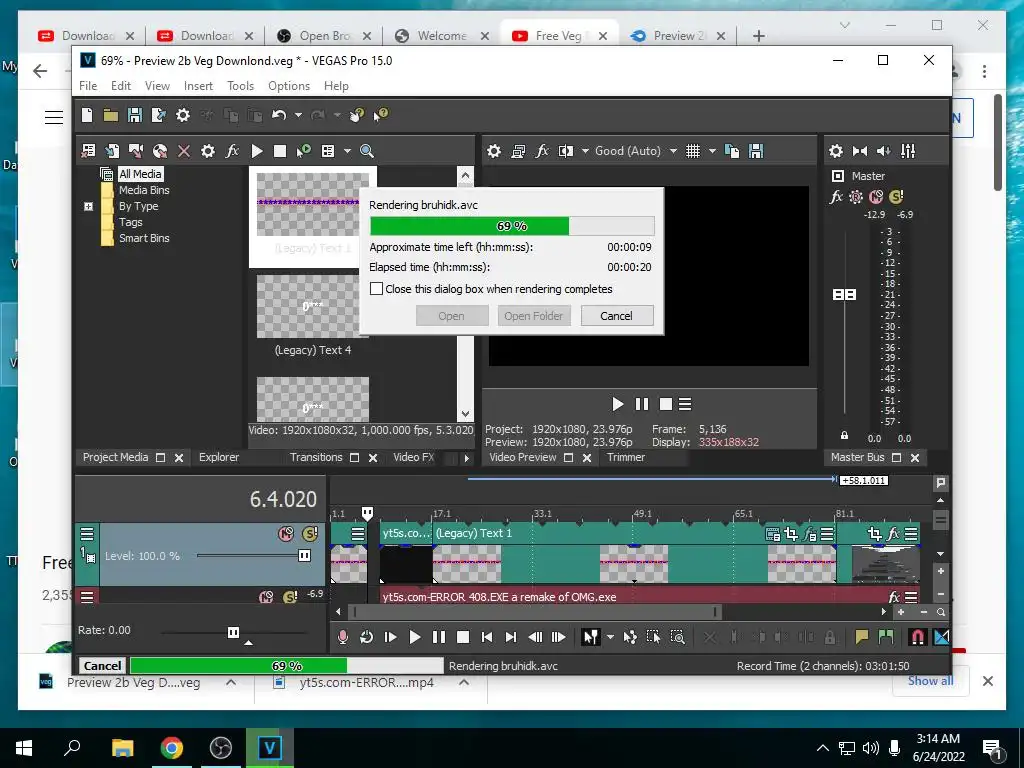Screen dimensions: 1024x768
Task: Click the Undo arrow icon
Action: tap(279, 116)
